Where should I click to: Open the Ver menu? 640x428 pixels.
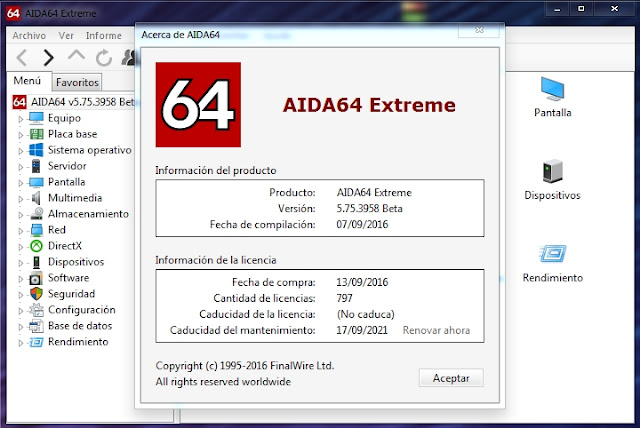(66, 36)
